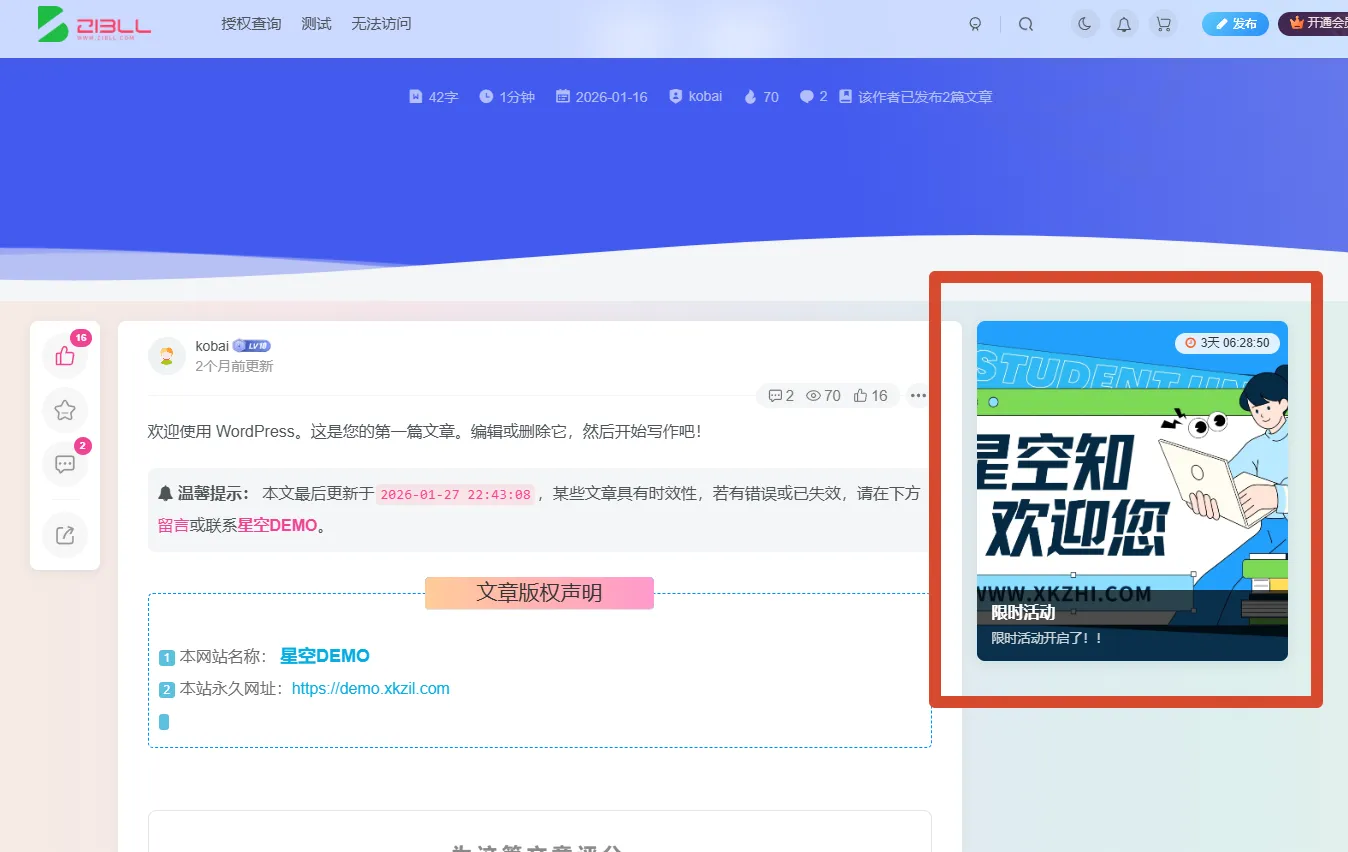Click kobai's author avatar
The width and height of the screenshot is (1348, 852).
coord(167,356)
